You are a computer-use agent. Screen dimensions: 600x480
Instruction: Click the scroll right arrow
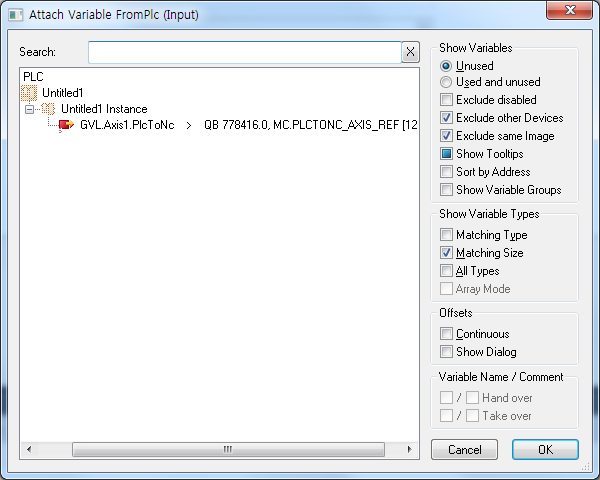[409, 449]
